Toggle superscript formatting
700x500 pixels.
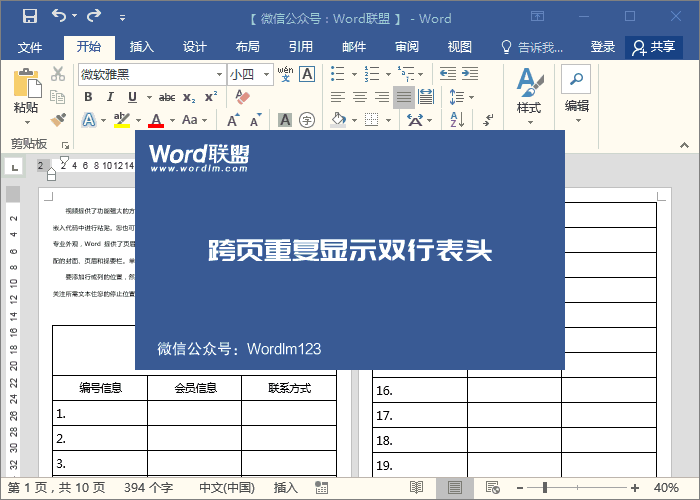211,97
